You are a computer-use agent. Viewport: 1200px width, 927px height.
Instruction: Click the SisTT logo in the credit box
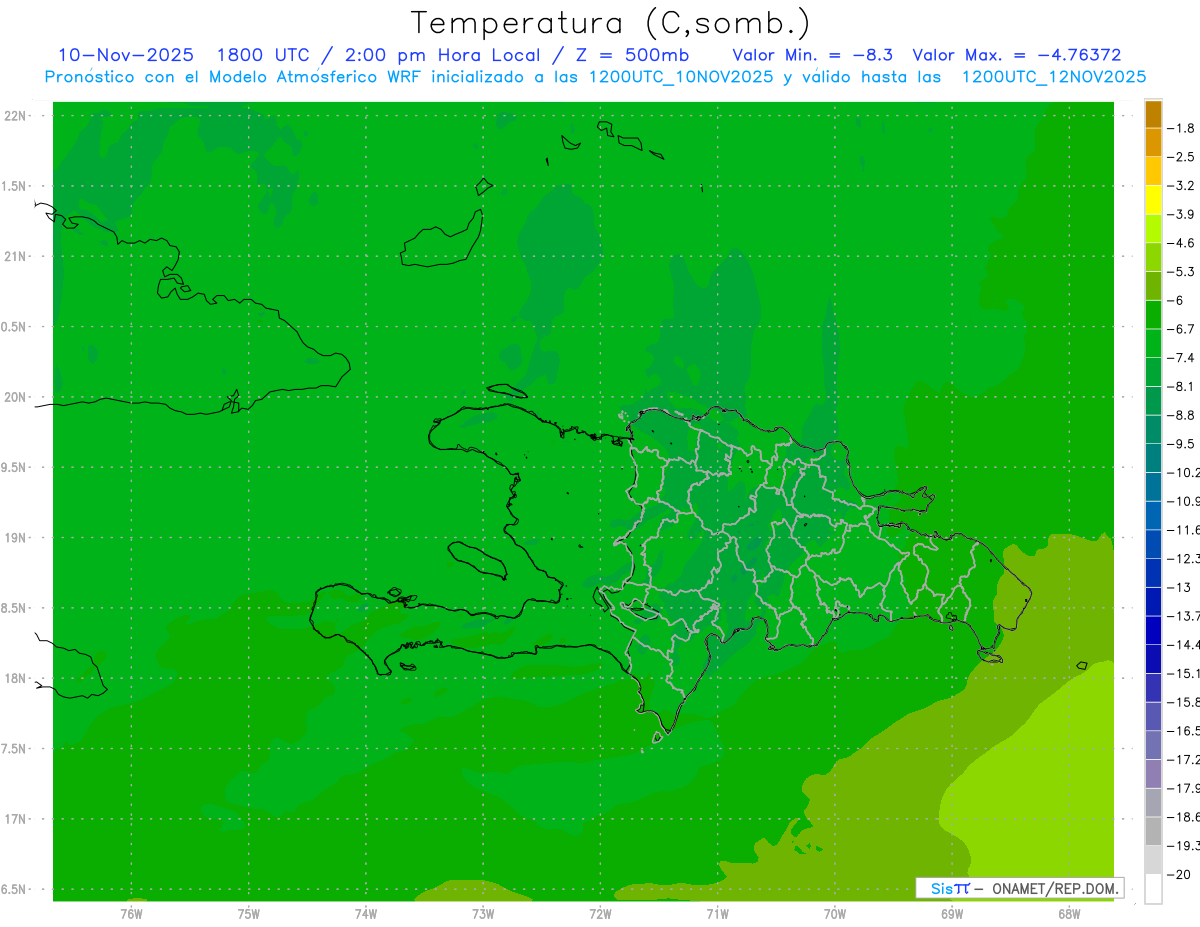[x=949, y=888]
